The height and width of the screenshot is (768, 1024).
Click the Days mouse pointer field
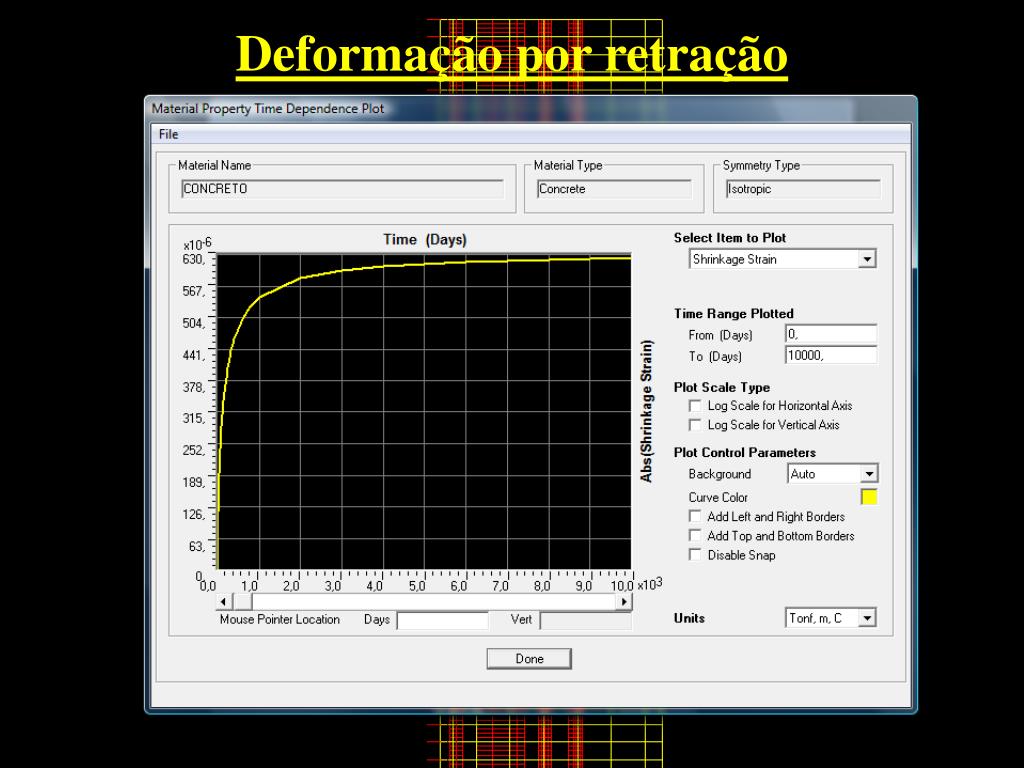(443, 620)
